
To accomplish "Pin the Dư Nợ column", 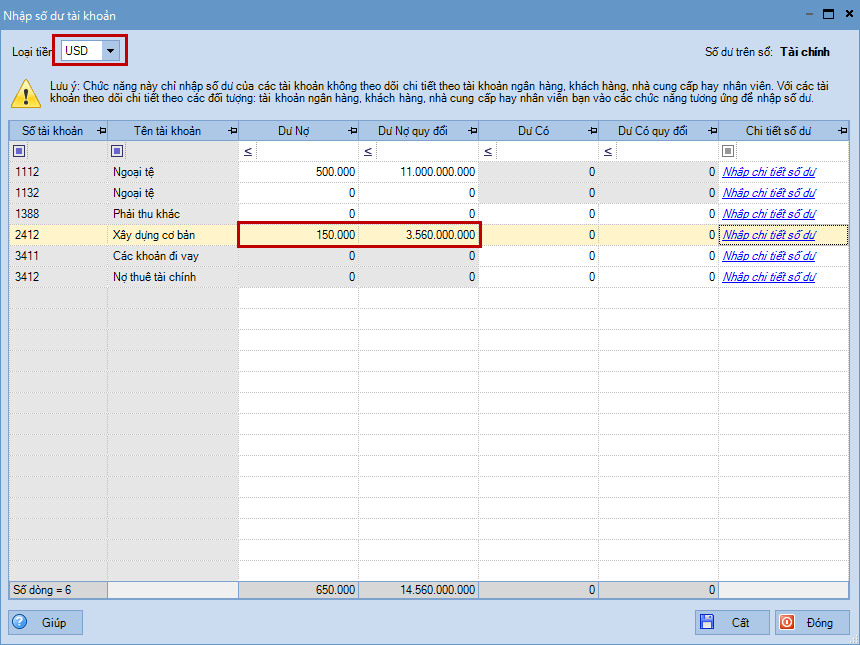I will pyautogui.click(x=352, y=131).
